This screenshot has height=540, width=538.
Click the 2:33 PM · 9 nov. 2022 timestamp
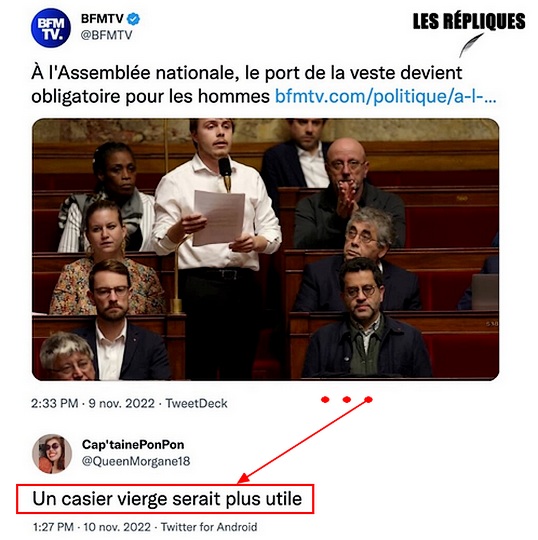pos(93,403)
